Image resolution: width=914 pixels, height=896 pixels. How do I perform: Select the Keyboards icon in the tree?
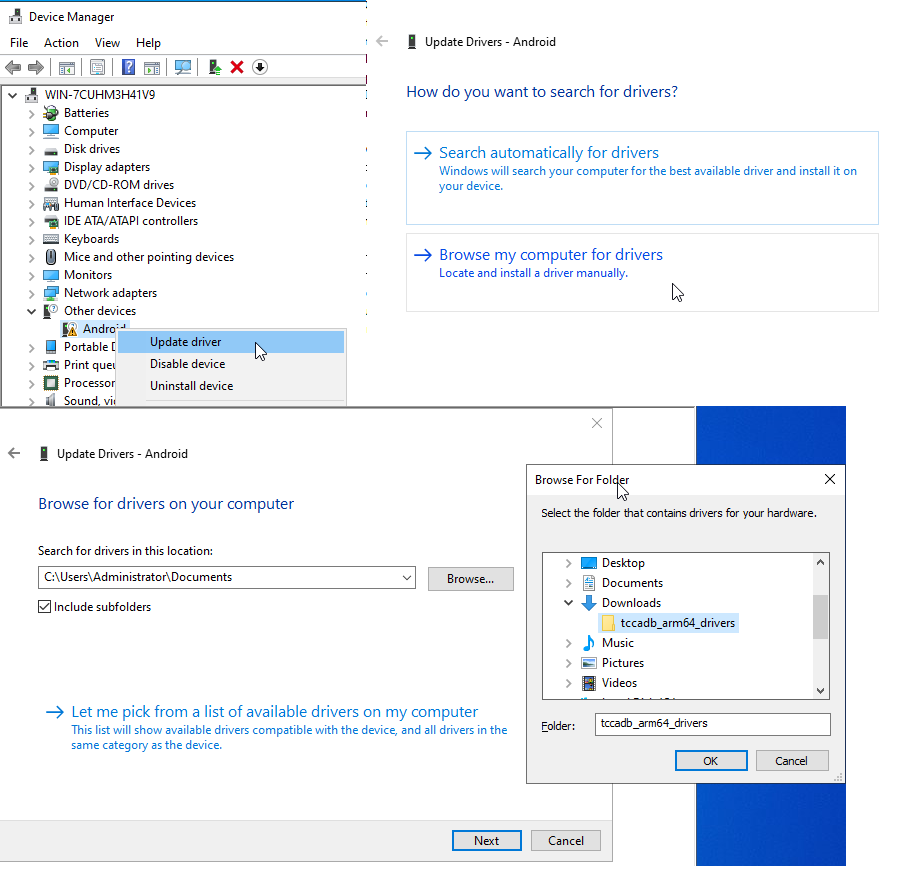pyautogui.click(x=51, y=239)
